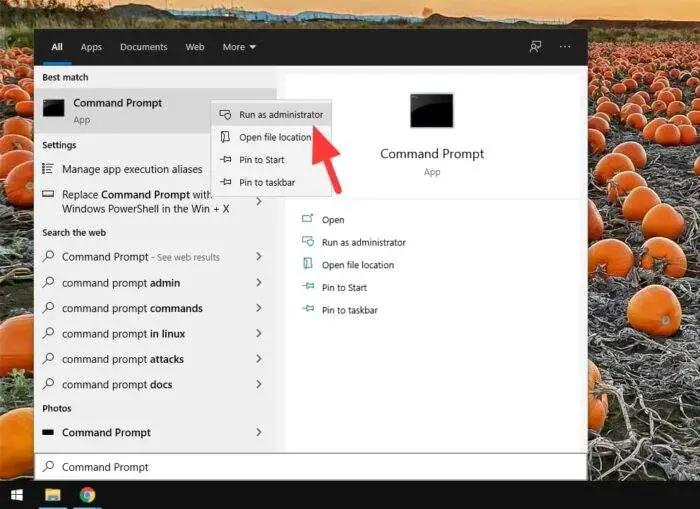This screenshot has height=509, width=700.
Task: Expand the More filter dropdown
Action: point(239,47)
